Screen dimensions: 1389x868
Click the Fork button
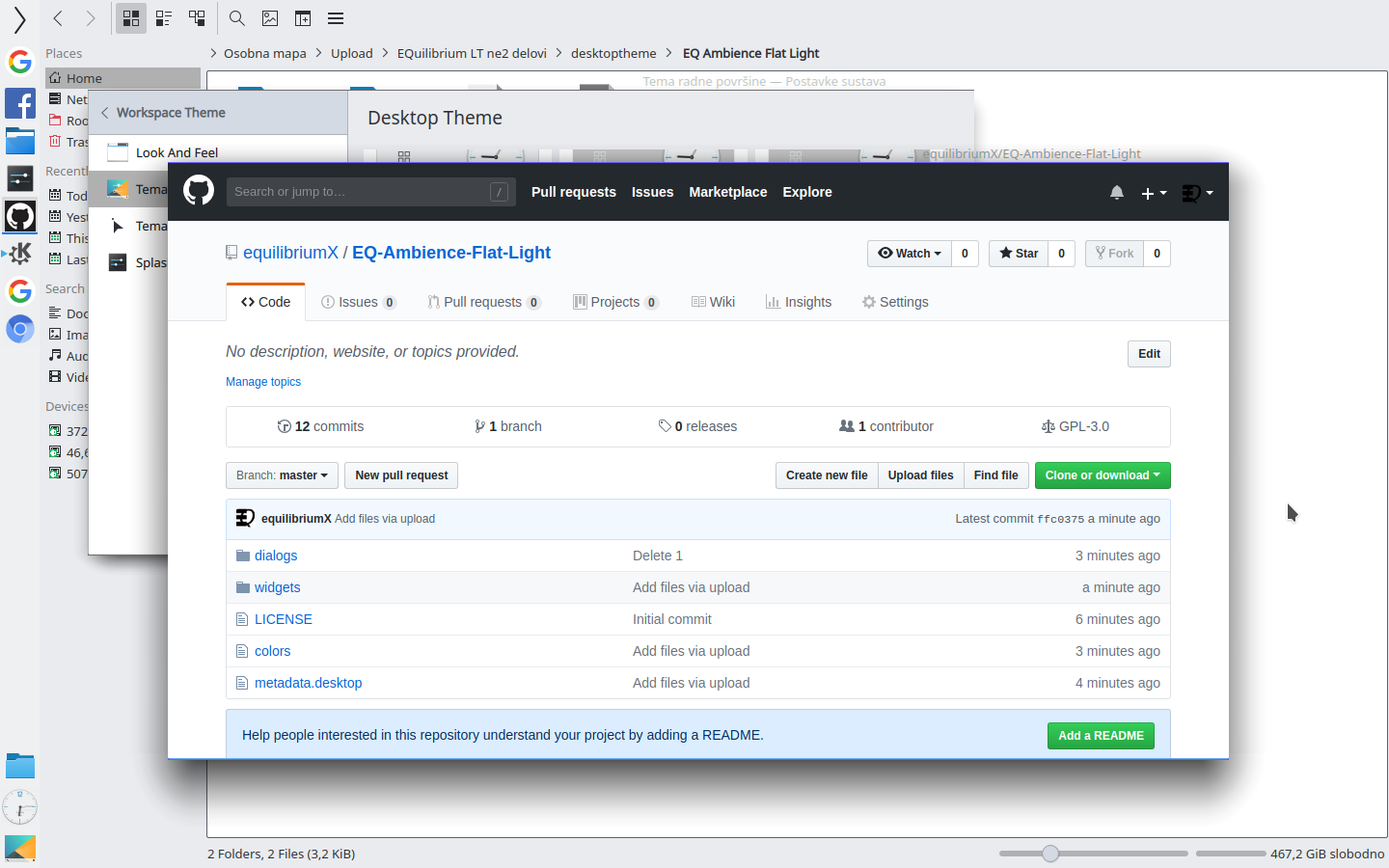tap(1114, 254)
